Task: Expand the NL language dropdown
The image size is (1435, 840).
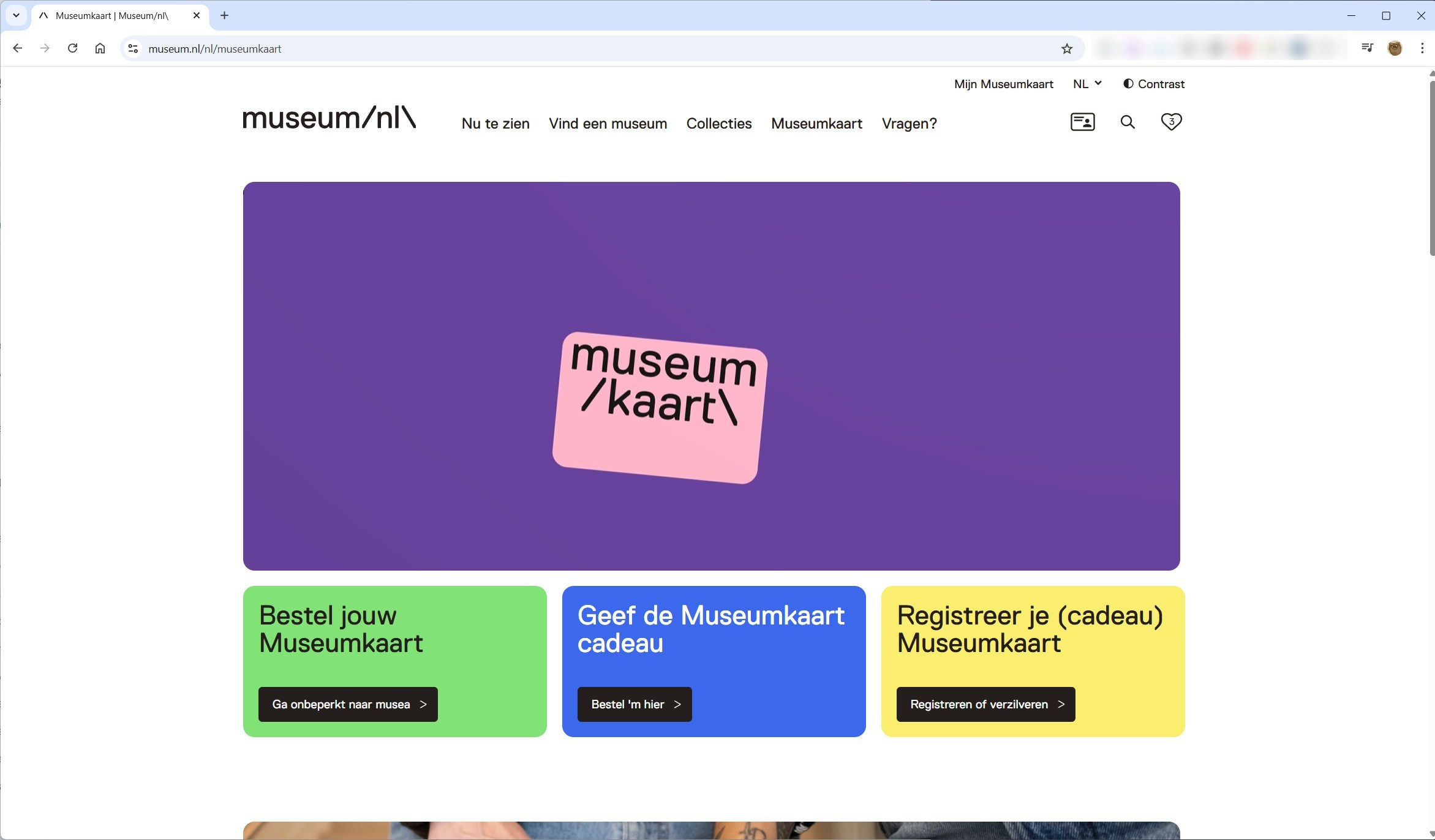Action: coord(1087,84)
